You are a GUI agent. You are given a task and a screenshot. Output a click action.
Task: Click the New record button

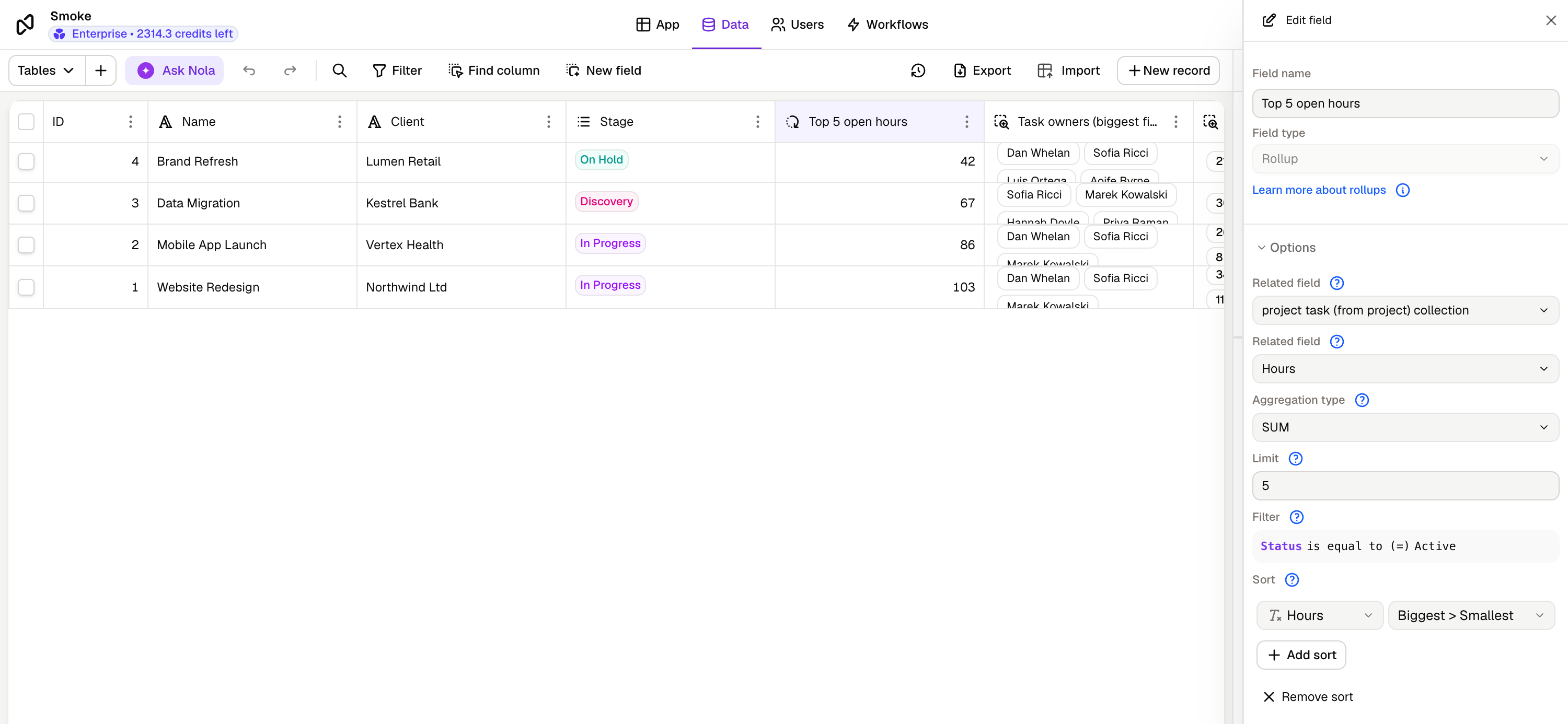pos(1168,71)
